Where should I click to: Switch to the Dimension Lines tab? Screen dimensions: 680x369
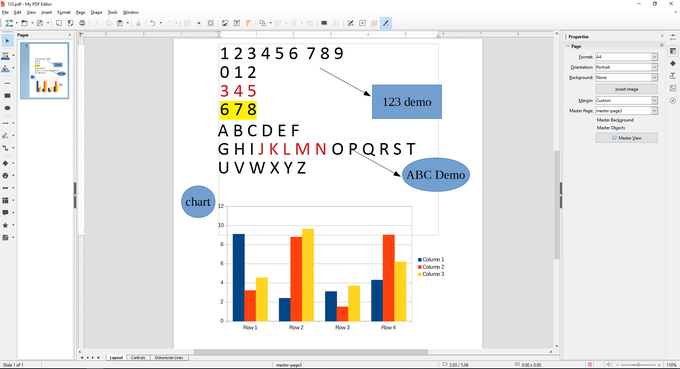point(169,358)
